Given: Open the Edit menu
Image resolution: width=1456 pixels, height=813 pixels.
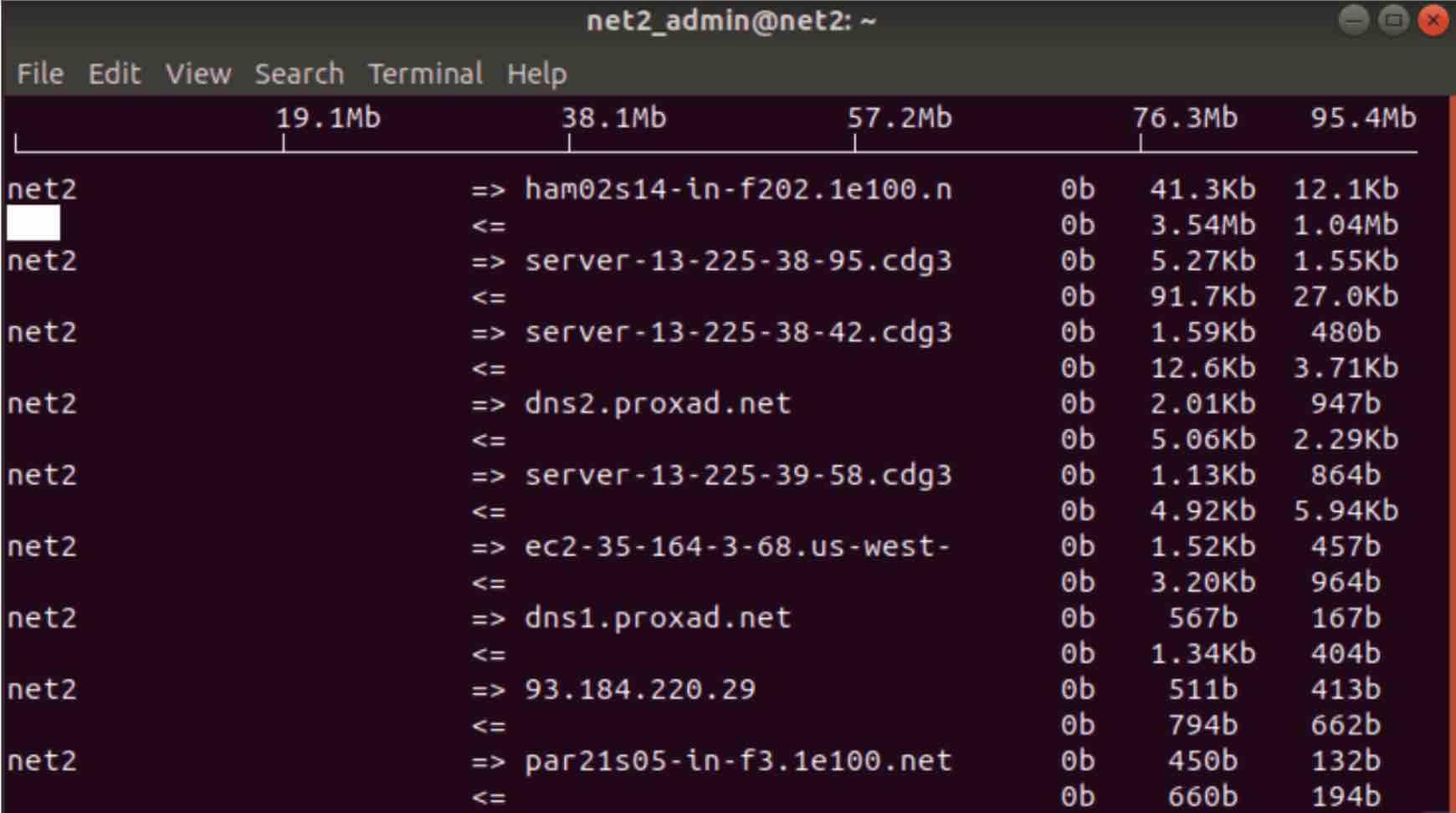Looking at the screenshot, I should pos(115,74).
